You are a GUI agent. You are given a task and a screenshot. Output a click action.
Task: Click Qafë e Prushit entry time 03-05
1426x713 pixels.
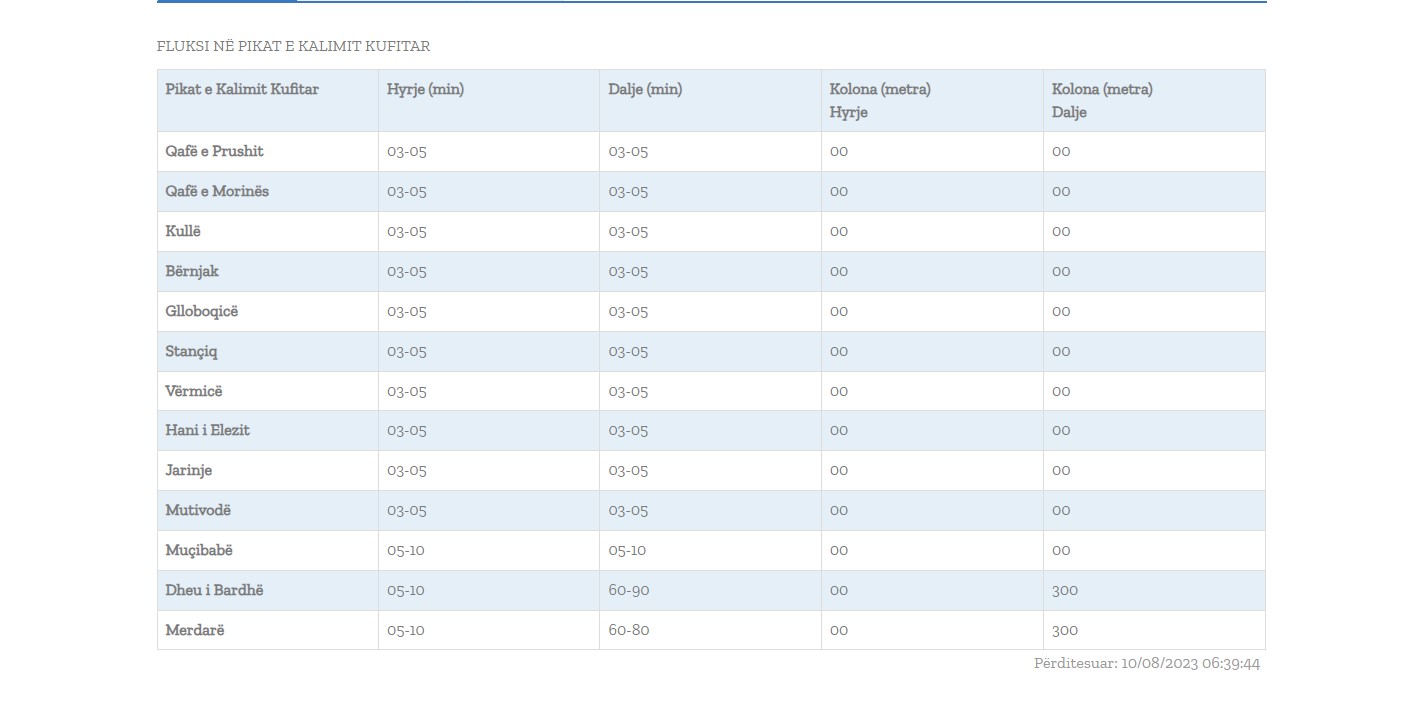407,151
